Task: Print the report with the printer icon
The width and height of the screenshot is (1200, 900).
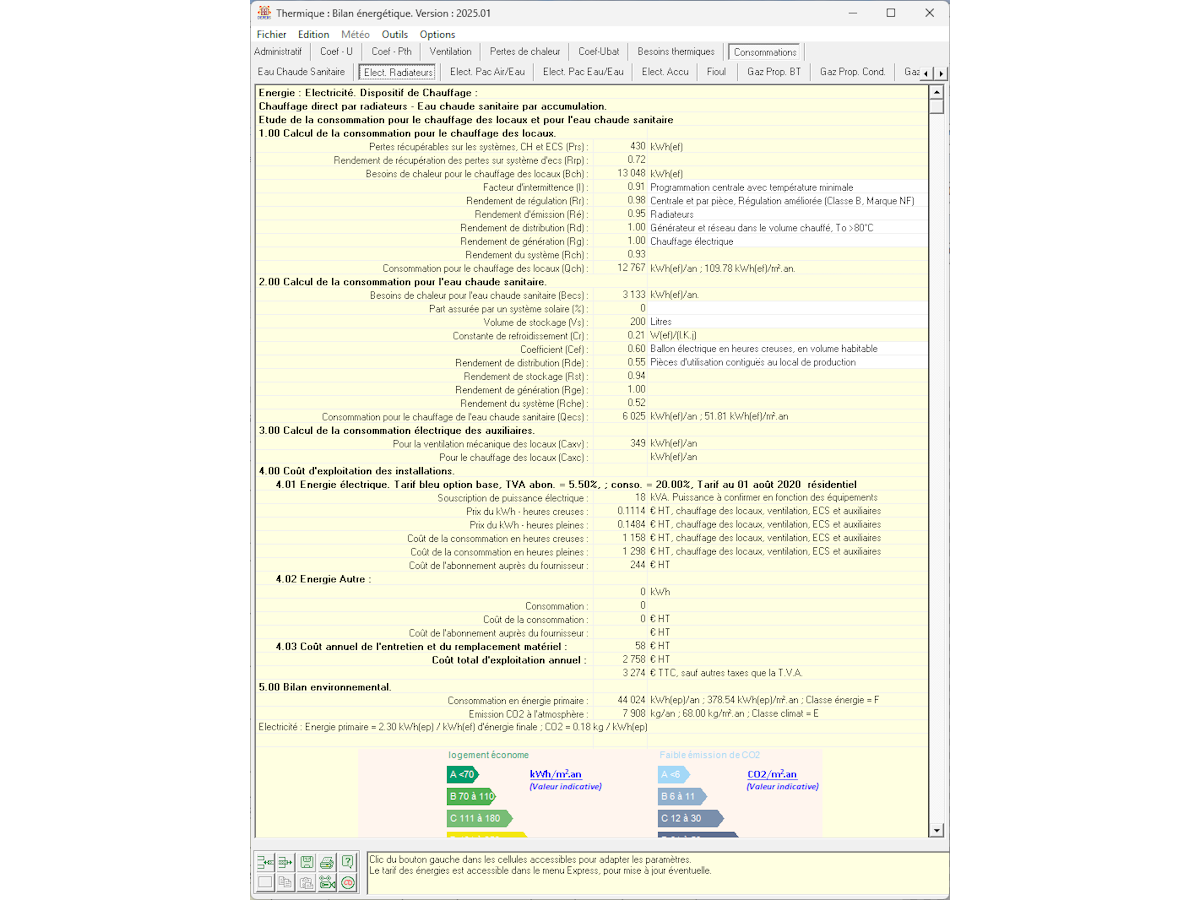Action: [x=327, y=862]
